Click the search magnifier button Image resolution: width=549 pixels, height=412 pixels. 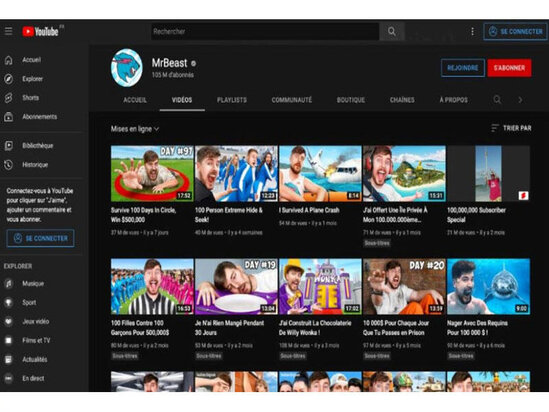click(x=392, y=32)
